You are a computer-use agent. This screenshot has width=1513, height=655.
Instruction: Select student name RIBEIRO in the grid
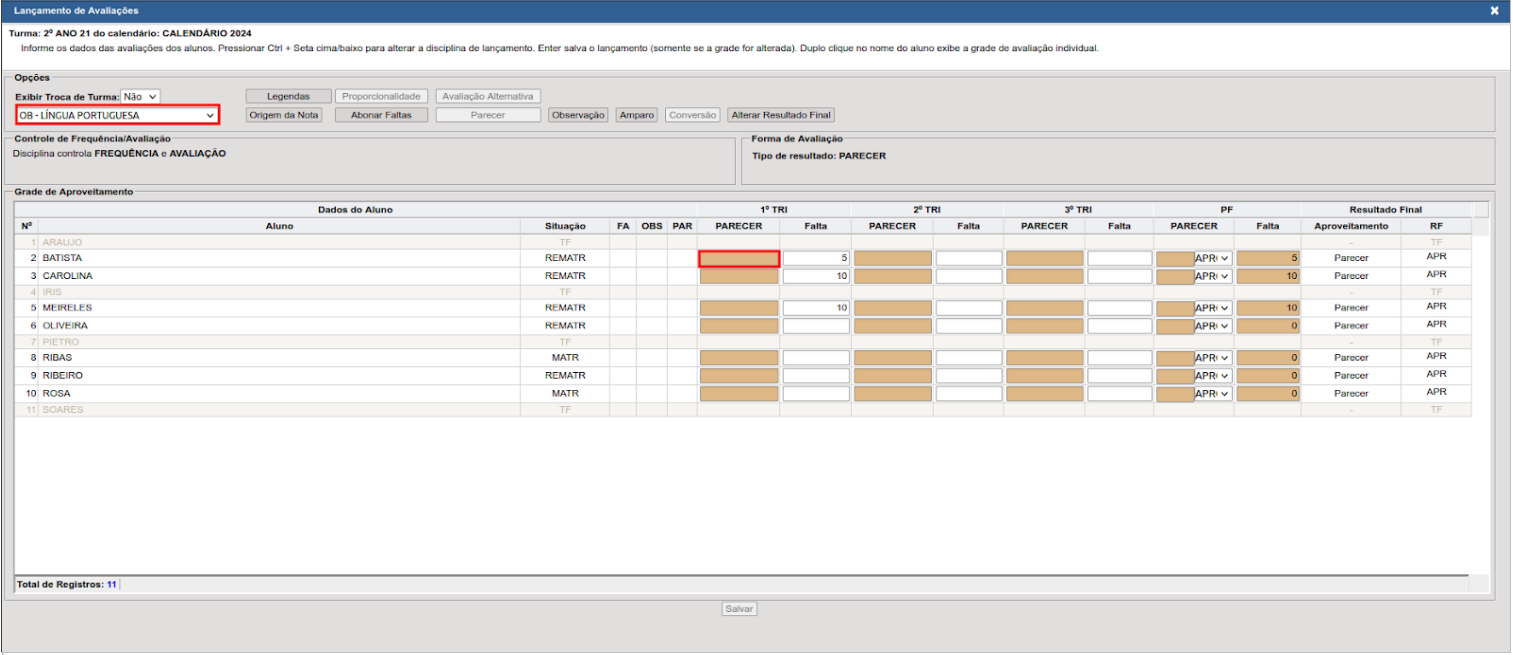[x=63, y=376]
